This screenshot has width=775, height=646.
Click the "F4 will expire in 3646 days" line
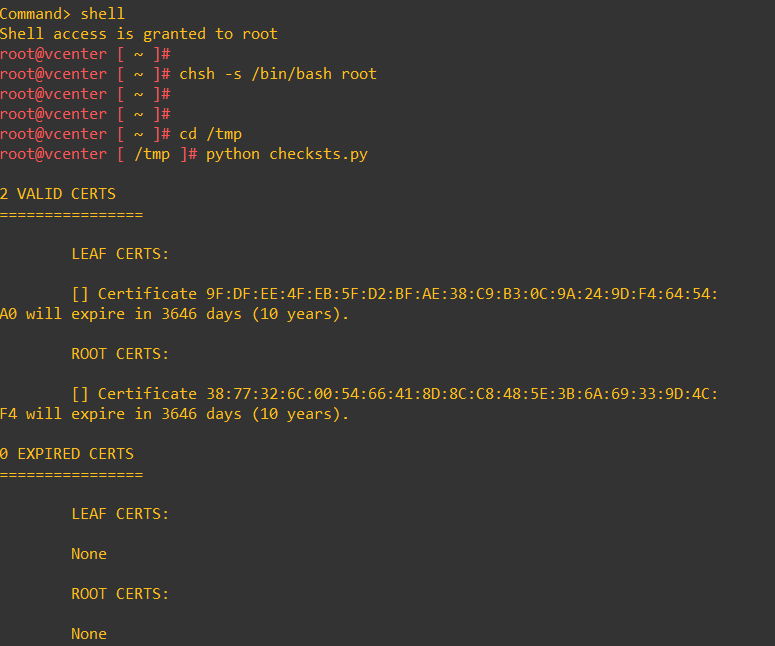(175, 414)
